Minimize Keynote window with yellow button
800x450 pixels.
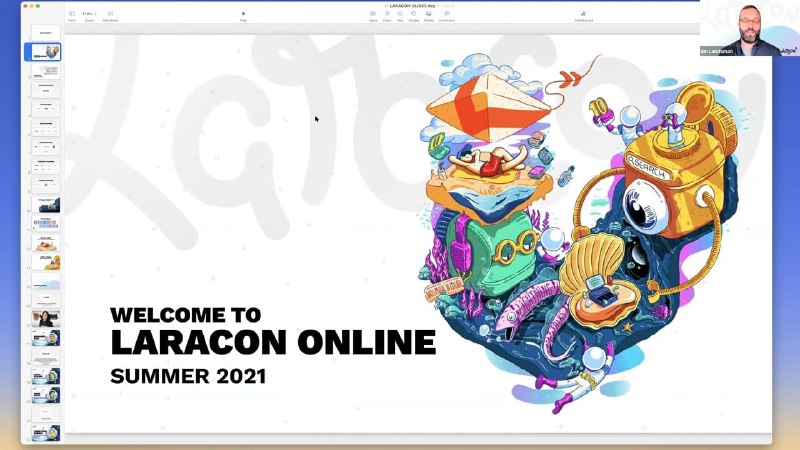pos(32,6)
